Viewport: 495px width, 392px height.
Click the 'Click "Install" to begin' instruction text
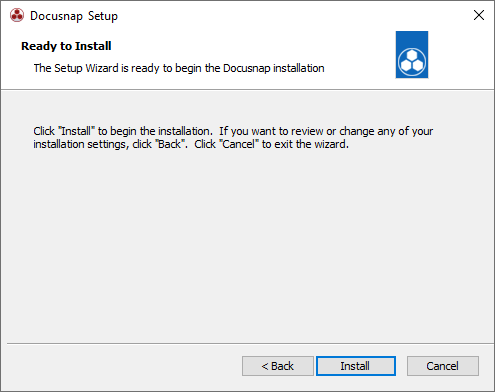233,138
